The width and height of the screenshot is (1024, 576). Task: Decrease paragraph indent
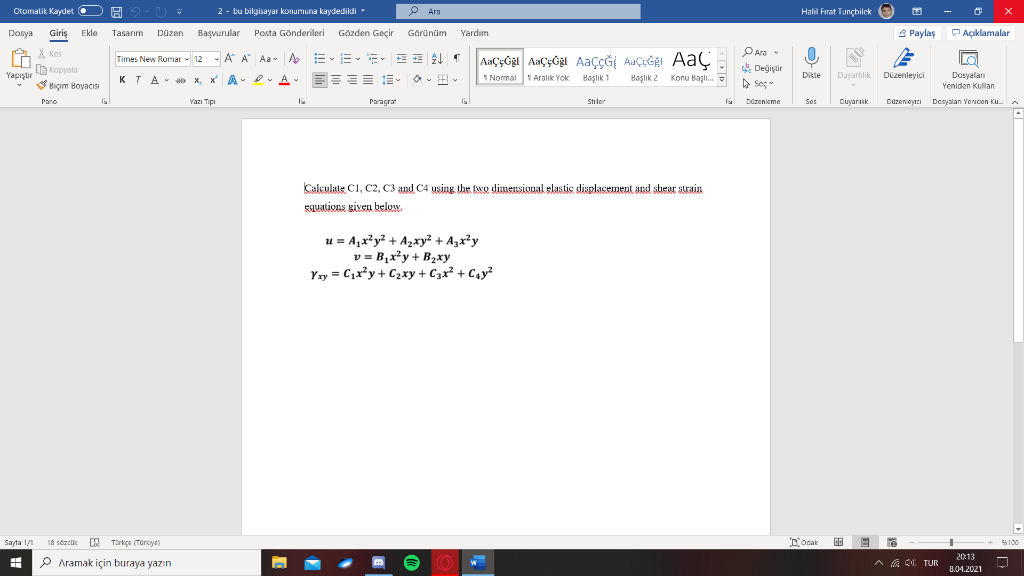401,59
